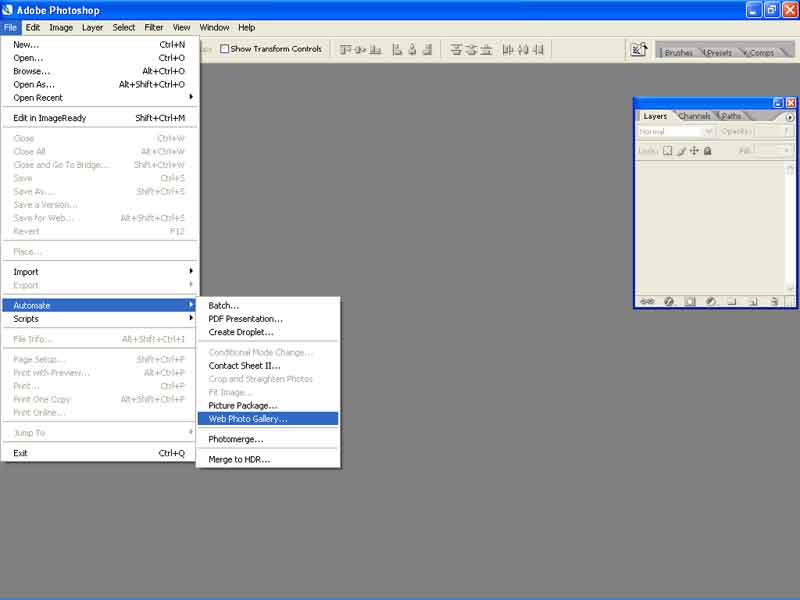This screenshot has height=600, width=800.
Task: Choose Edit in ImageReady
Action: pos(99,118)
